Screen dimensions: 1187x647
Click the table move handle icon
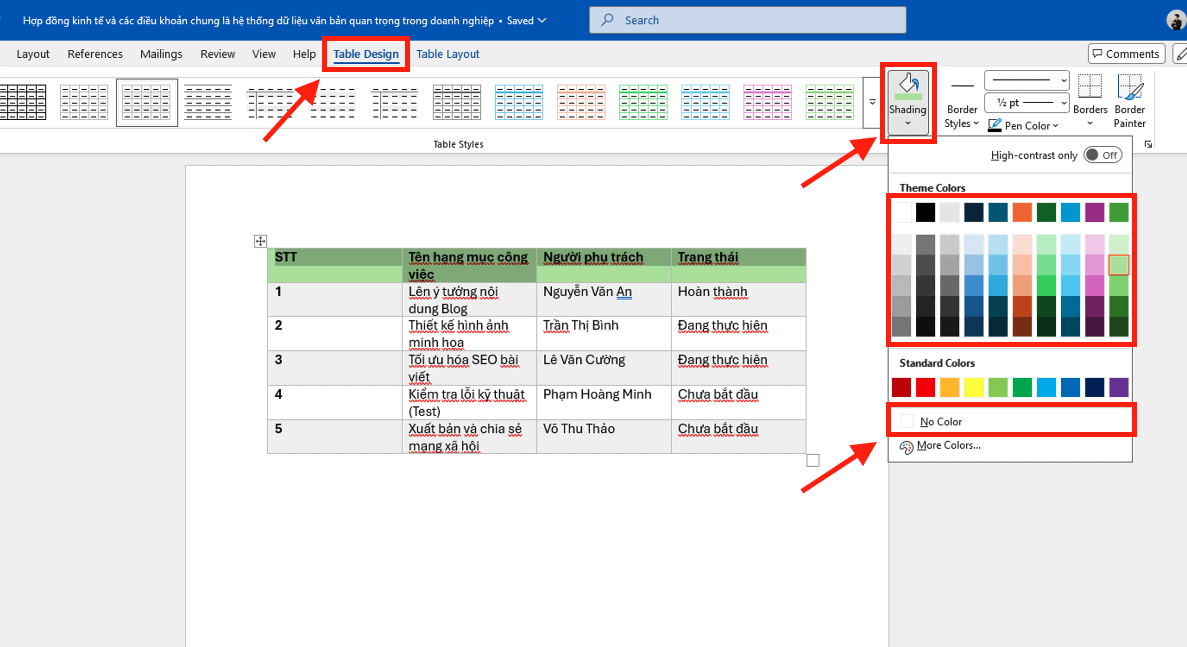click(x=260, y=241)
